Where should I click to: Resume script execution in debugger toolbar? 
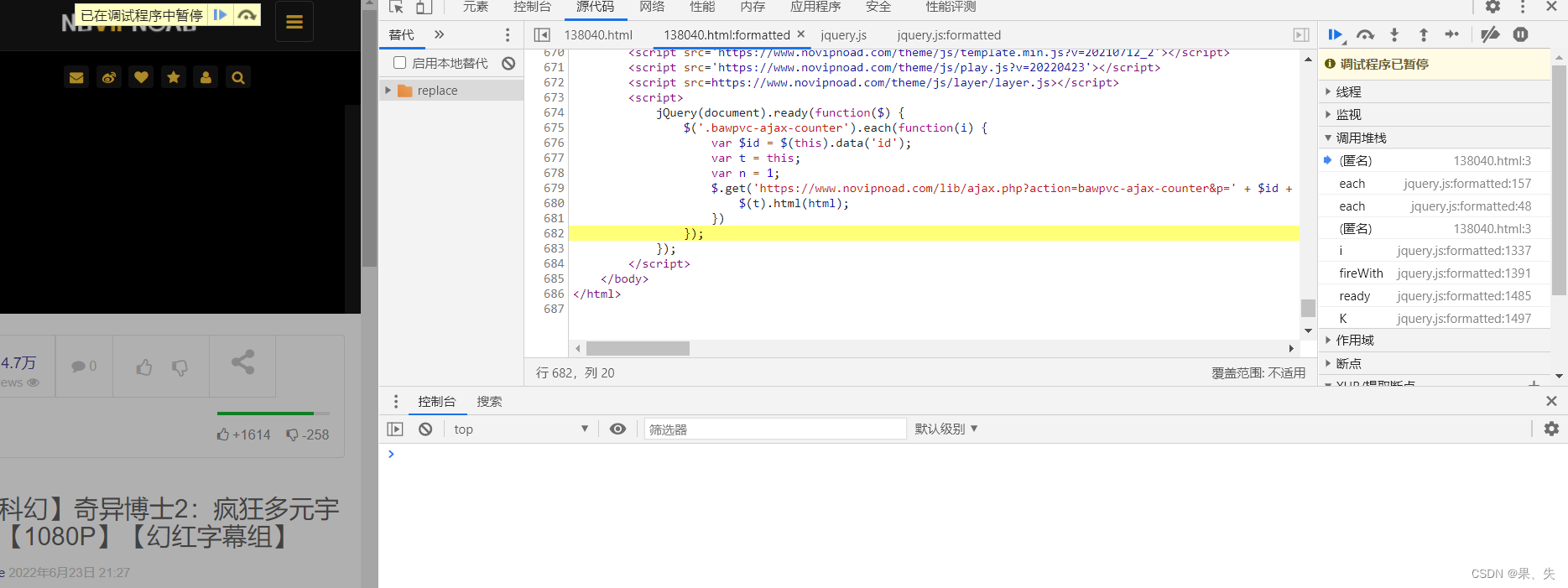[x=1336, y=34]
